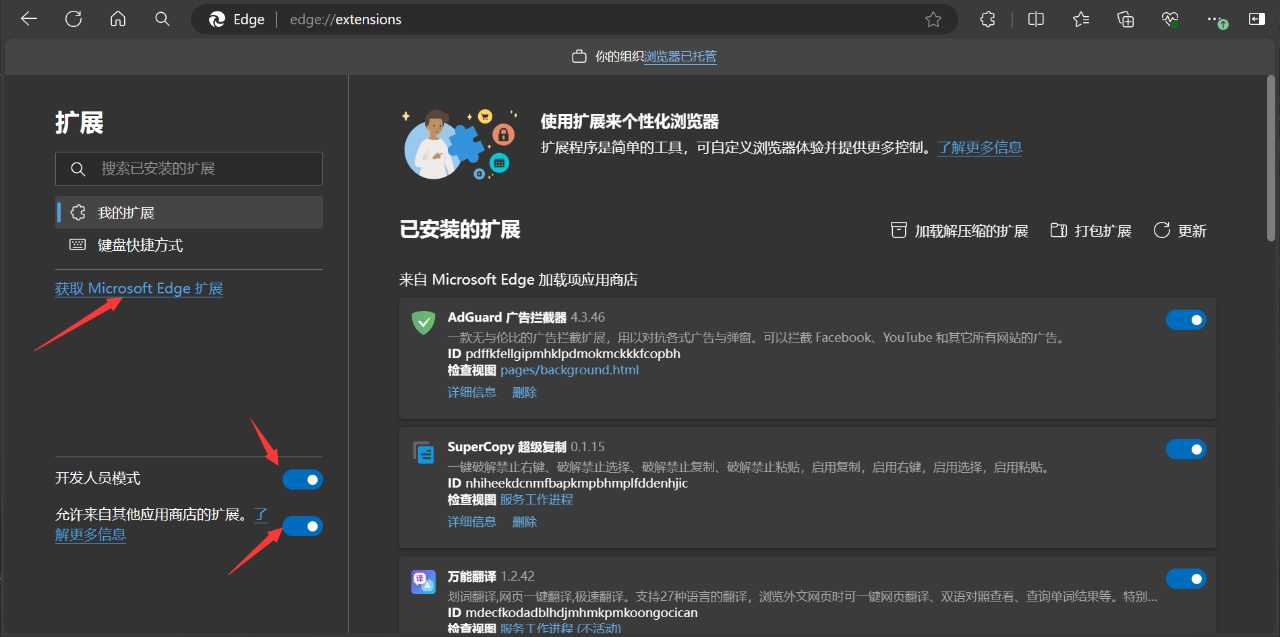Click the AdGuard shield icon
Screen dimensions: 1280x637
[424, 322]
